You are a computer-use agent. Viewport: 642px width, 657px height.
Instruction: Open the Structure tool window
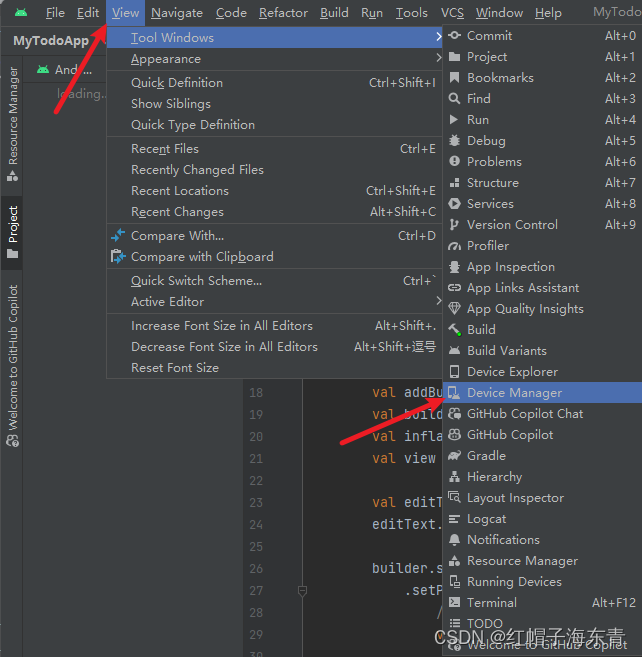542,183
